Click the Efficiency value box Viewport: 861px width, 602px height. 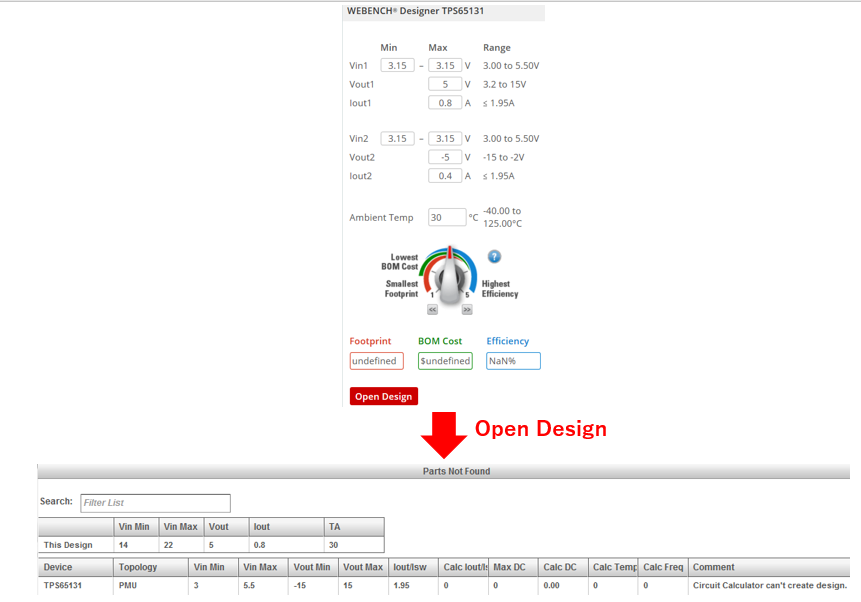513,361
